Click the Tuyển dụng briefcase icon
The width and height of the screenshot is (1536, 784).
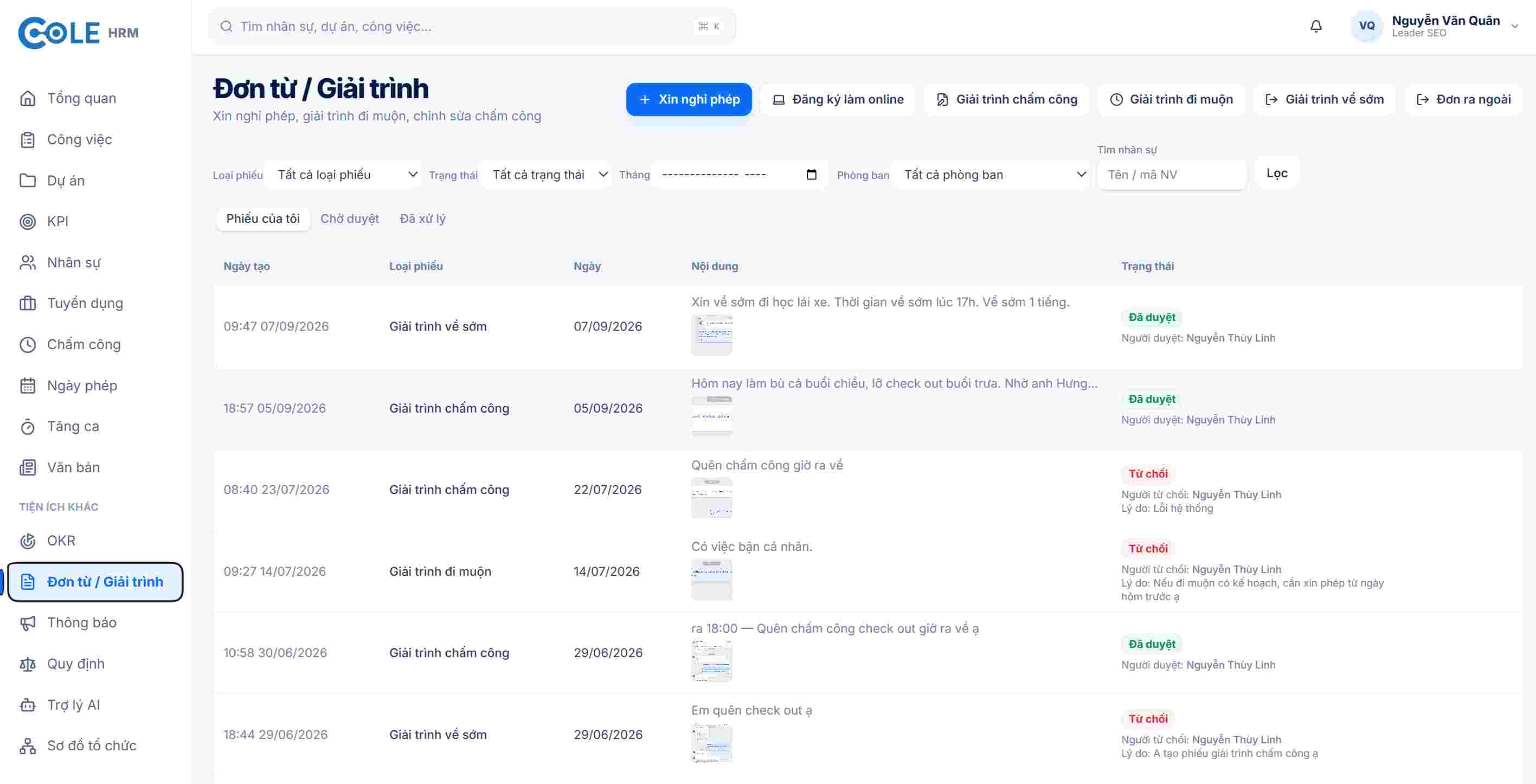(28, 304)
